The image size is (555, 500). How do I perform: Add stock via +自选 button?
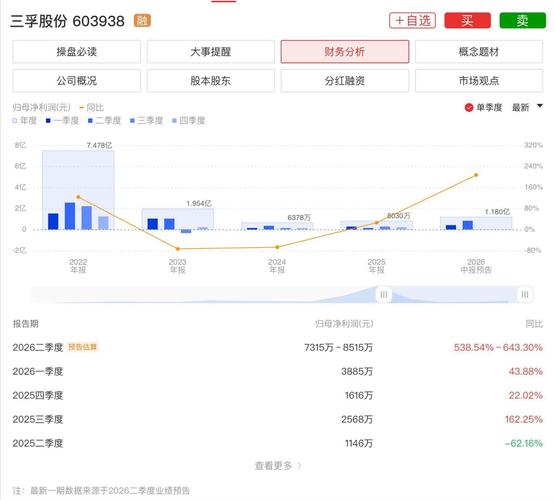(412, 21)
